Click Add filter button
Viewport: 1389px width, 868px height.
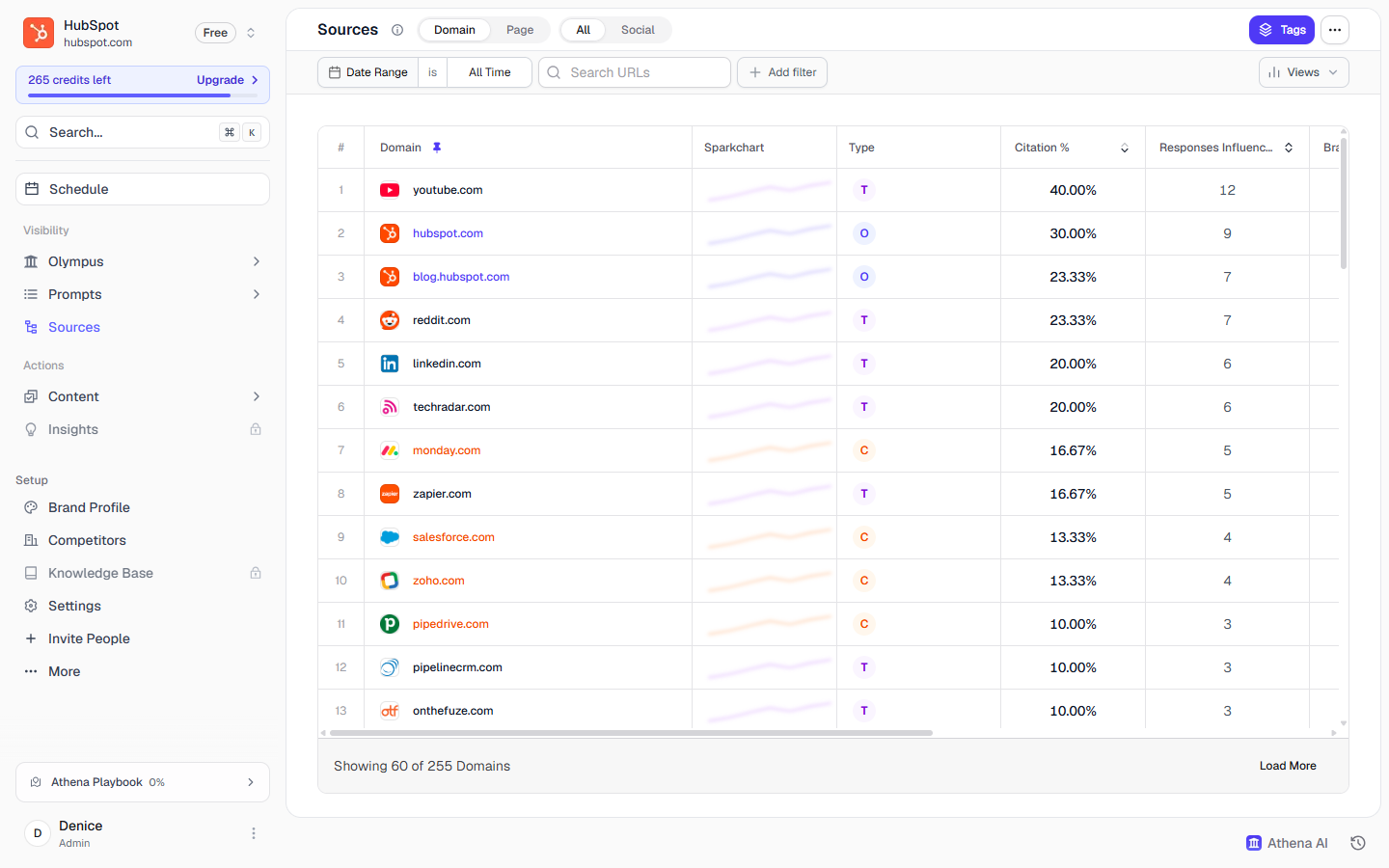[782, 72]
